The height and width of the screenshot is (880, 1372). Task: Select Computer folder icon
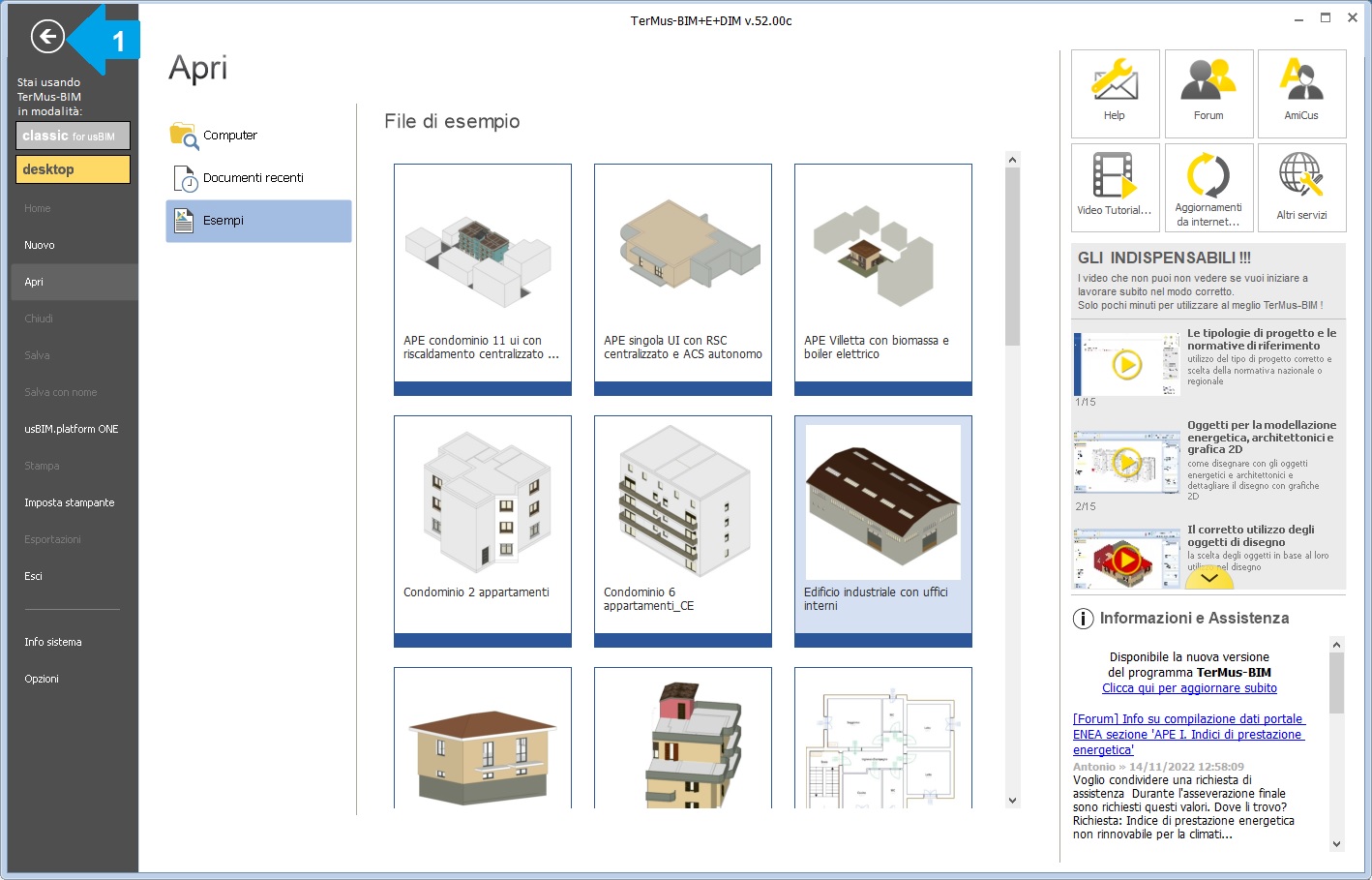coord(184,136)
